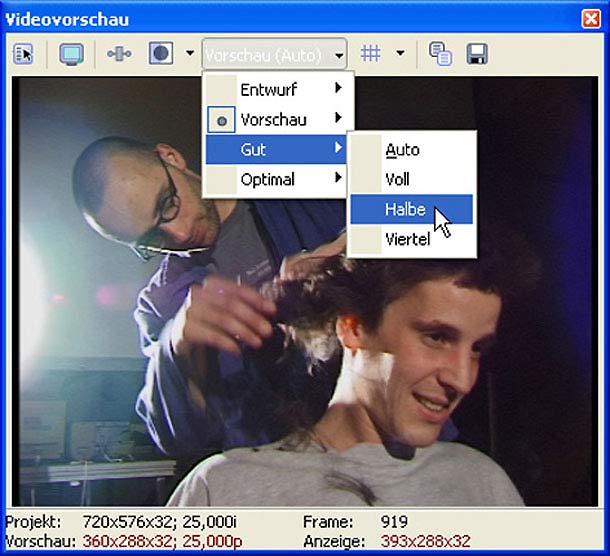
Task: Save snapshot to file floppy icon
Action: pos(477,54)
